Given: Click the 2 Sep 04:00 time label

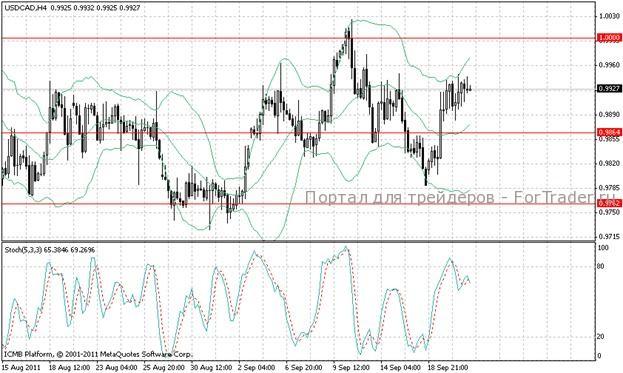Looking at the screenshot, I should point(256,368).
